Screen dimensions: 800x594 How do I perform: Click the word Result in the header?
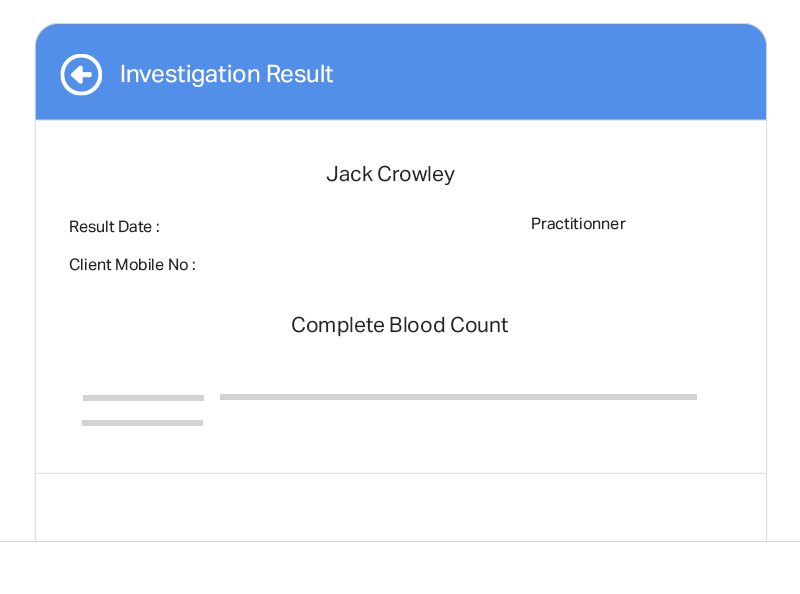299,74
